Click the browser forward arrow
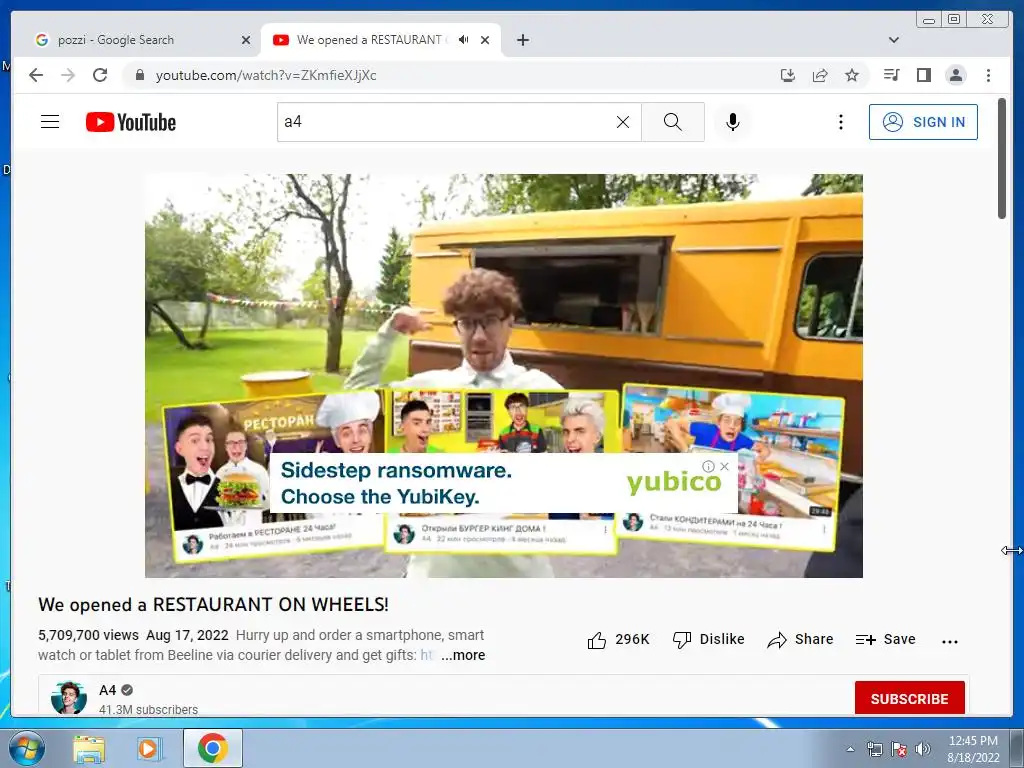1024x768 pixels. pyautogui.click(x=68, y=75)
